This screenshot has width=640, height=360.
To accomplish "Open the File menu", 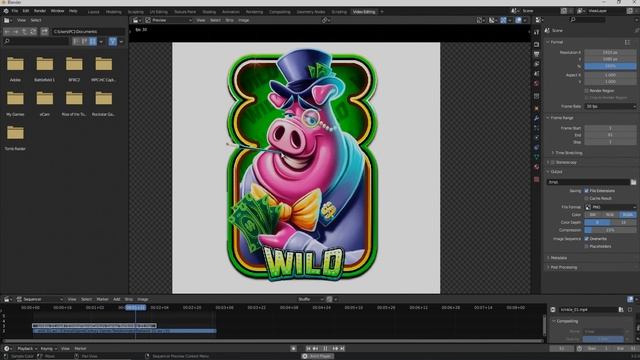I will point(15,11).
